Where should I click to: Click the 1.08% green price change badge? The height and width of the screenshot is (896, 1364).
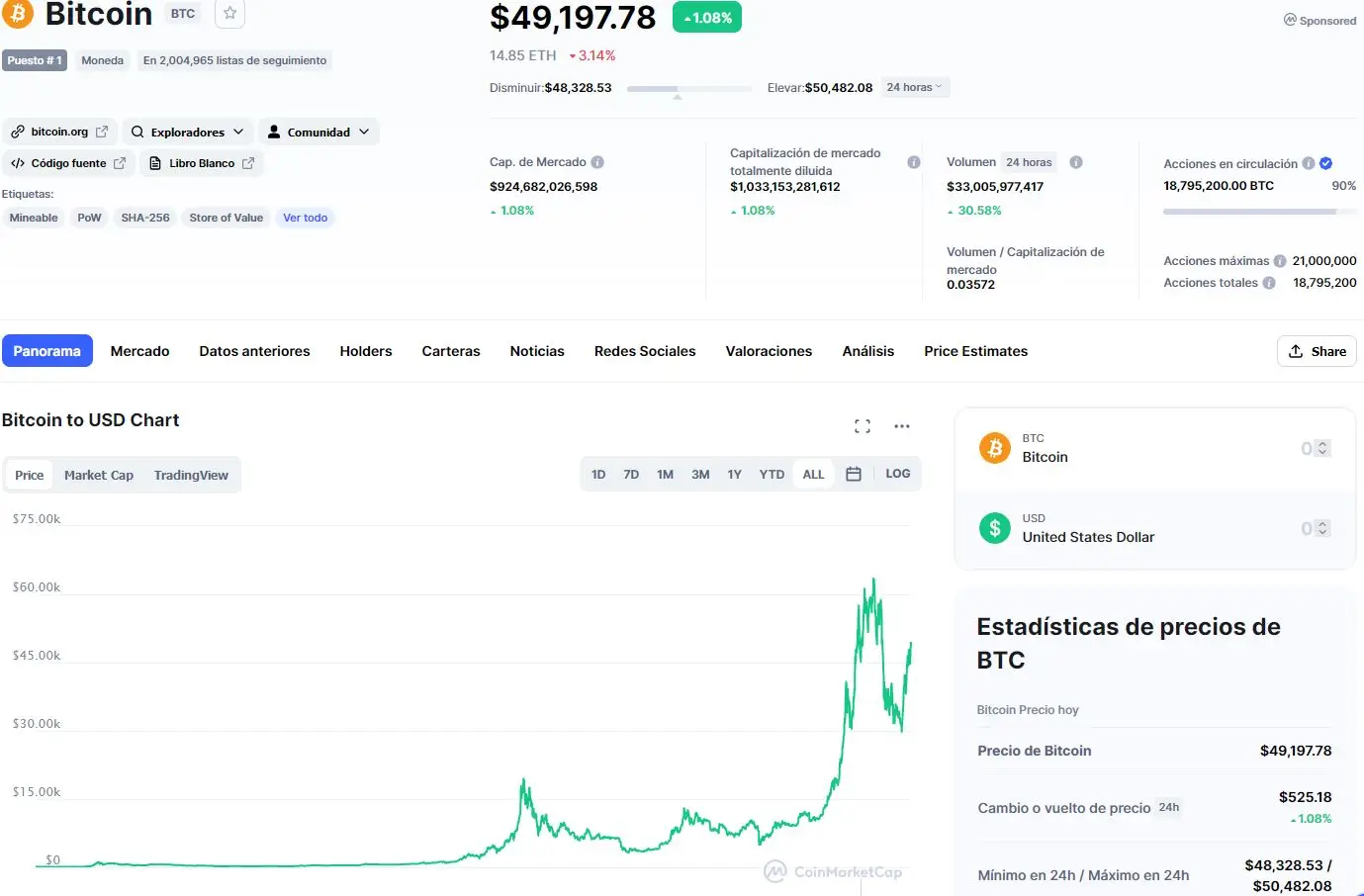tap(707, 18)
